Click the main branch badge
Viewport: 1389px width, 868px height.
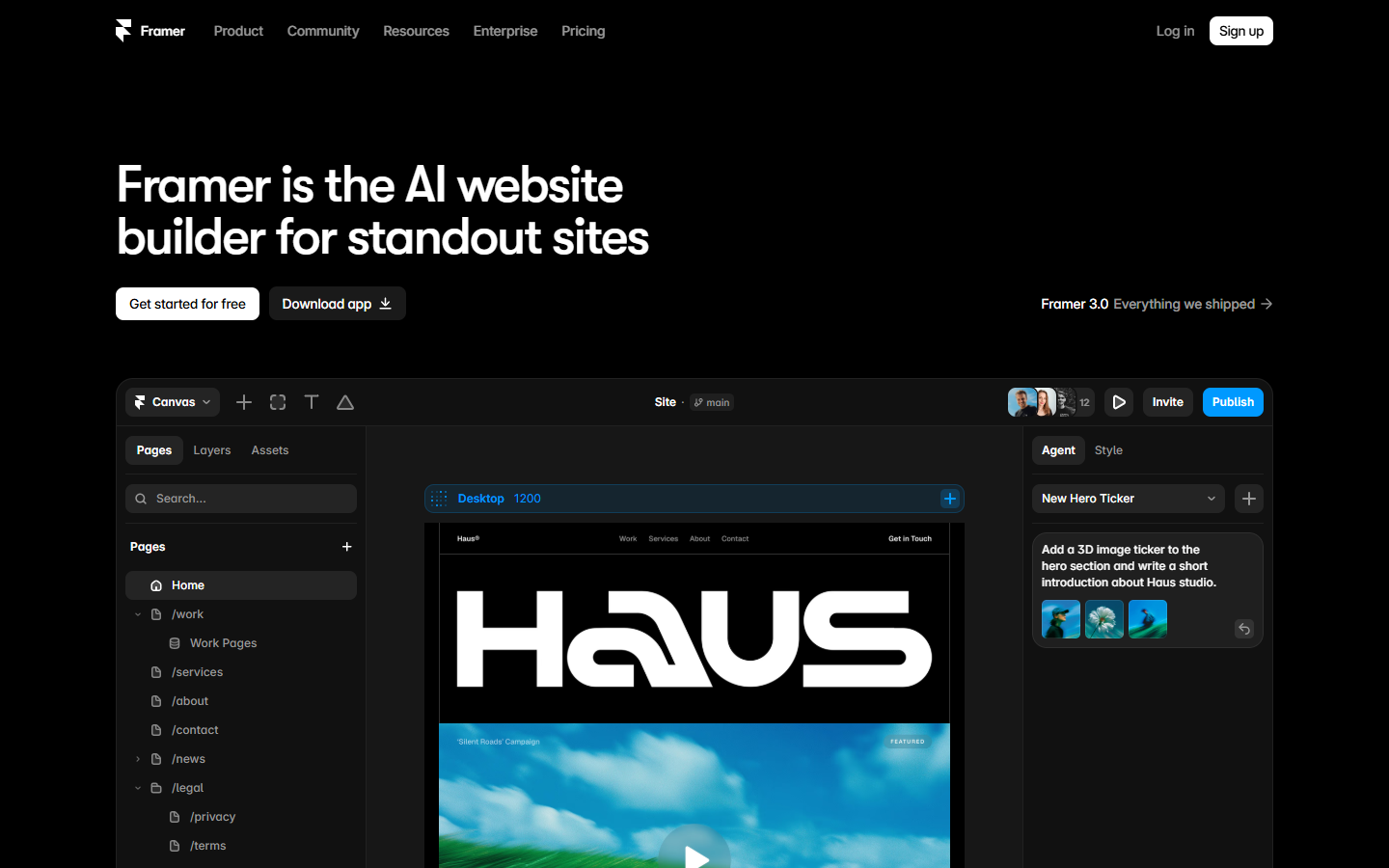pyautogui.click(x=712, y=402)
